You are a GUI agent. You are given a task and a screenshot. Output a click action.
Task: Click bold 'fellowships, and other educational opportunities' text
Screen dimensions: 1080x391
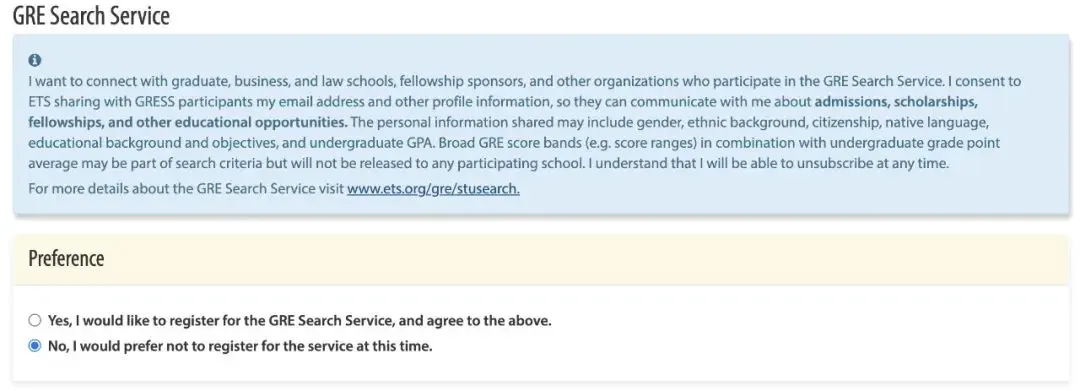coord(188,123)
